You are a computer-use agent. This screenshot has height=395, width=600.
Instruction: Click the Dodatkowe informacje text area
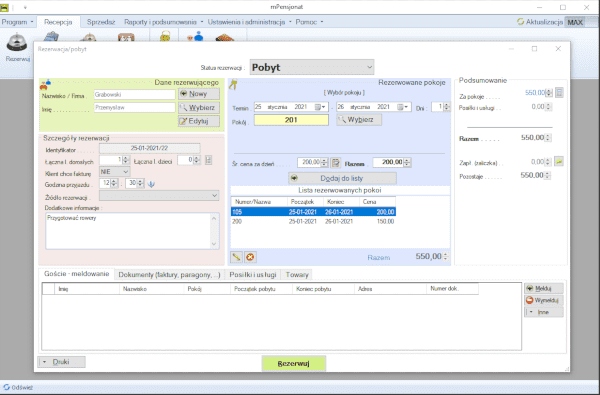128,231
